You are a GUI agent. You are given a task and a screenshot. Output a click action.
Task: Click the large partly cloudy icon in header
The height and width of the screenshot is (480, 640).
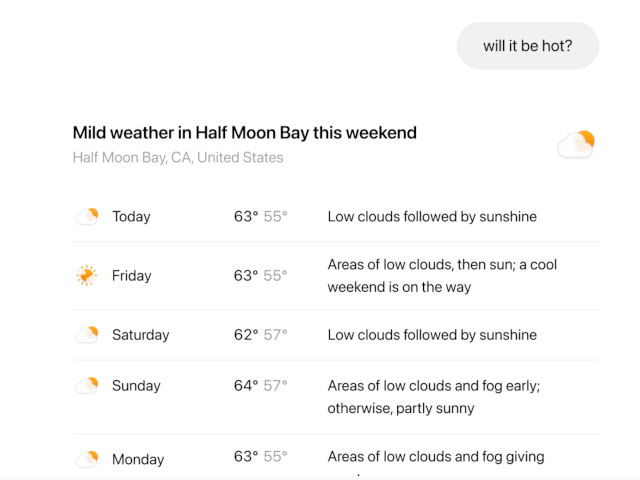tap(576, 144)
